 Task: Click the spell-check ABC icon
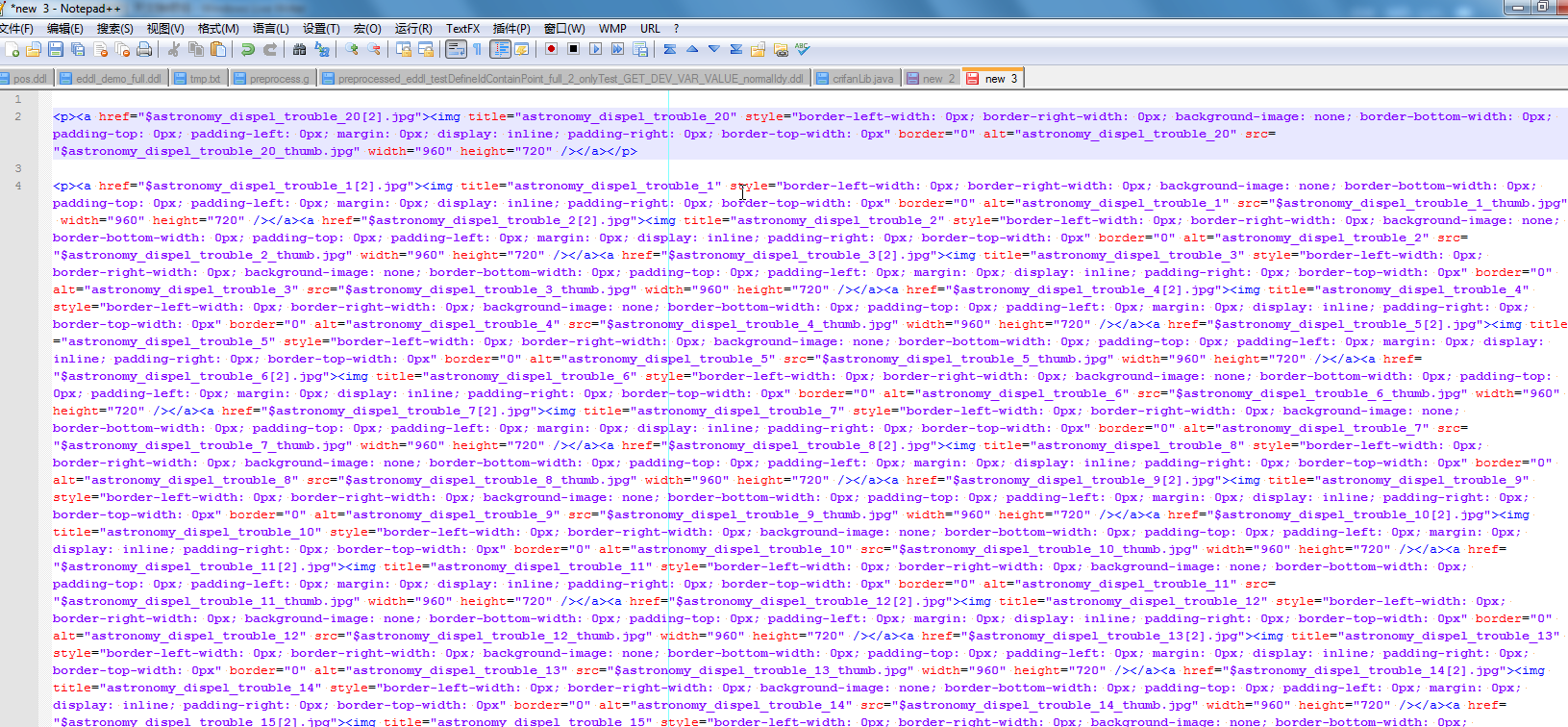tap(803, 49)
